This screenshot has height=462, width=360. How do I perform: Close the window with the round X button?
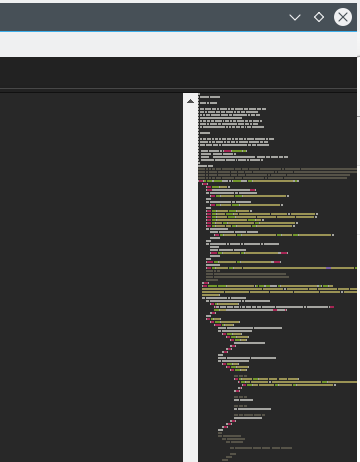(x=343, y=17)
